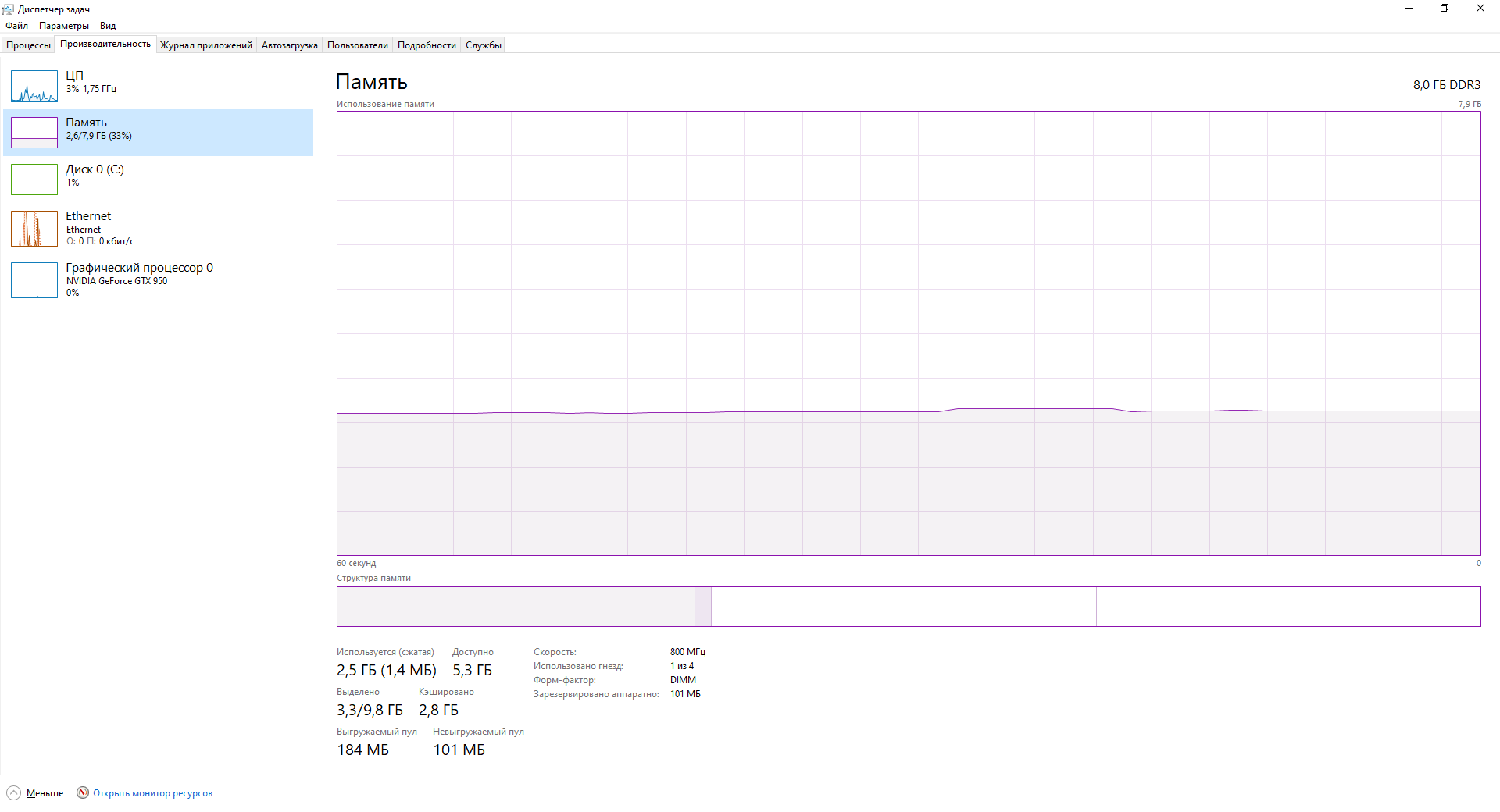Select the Память mini graph thumbnail
The width and height of the screenshot is (1500, 812).
coord(34,133)
